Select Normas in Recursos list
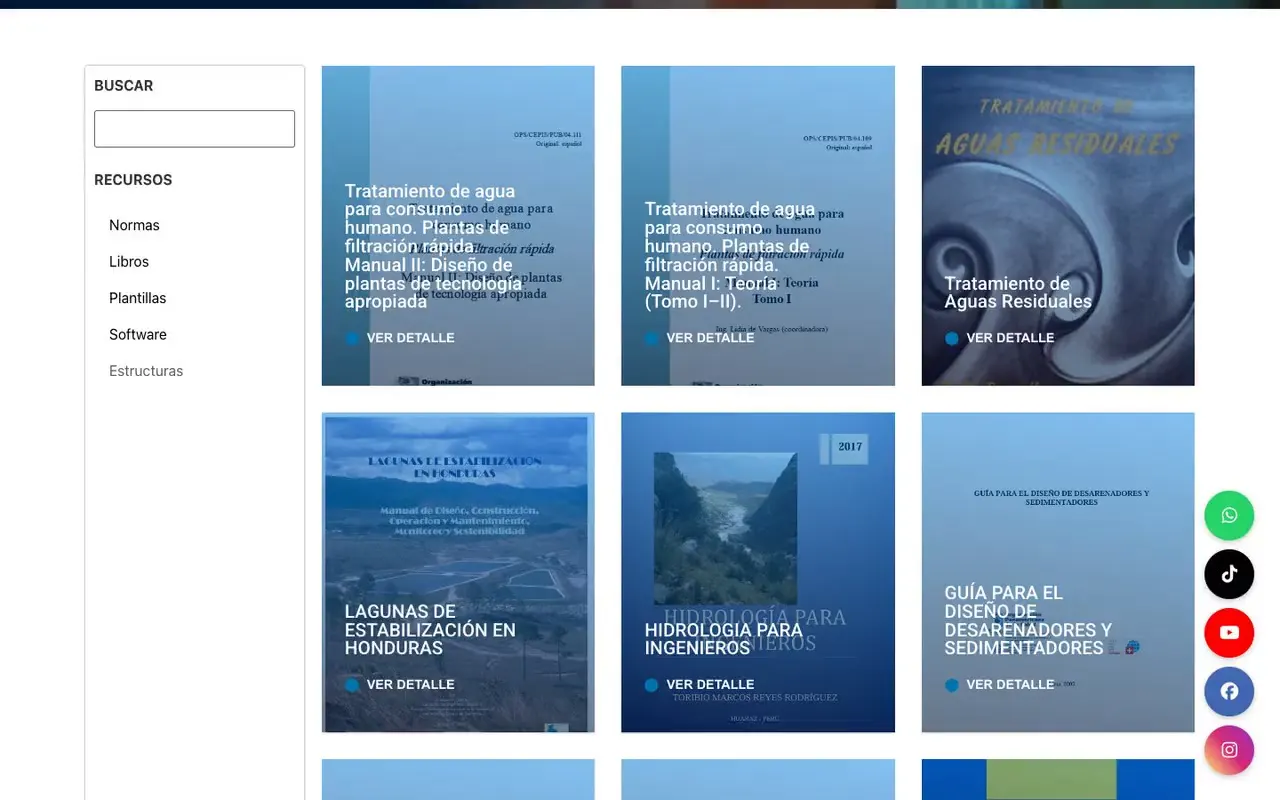Viewport: 1280px width, 800px height. [x=134, y=225]
